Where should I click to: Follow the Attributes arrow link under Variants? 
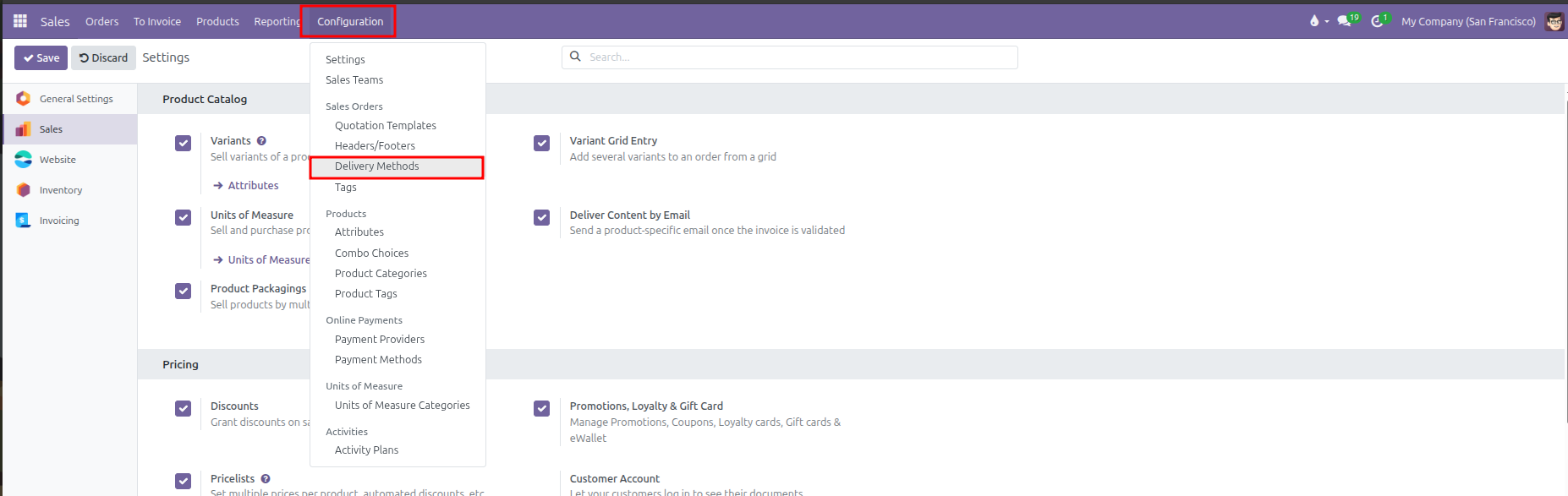[x=246, y=185]
